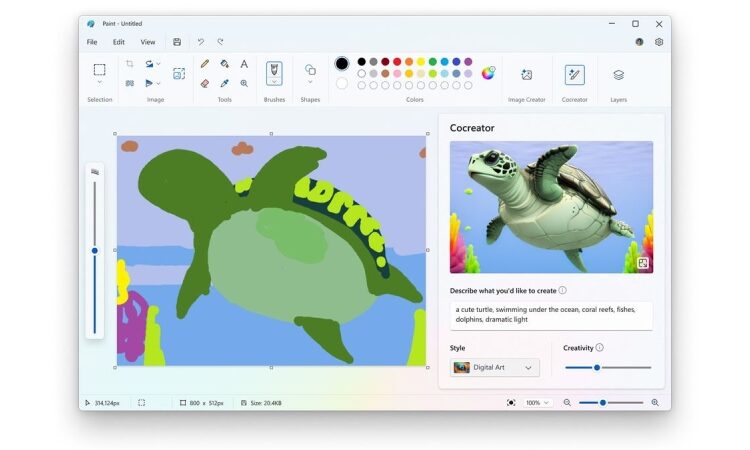This screenshot has width=750, height=450.
Task: Open the Edit colors wheel
Action: pyautogui.click(x=488, y=73)
